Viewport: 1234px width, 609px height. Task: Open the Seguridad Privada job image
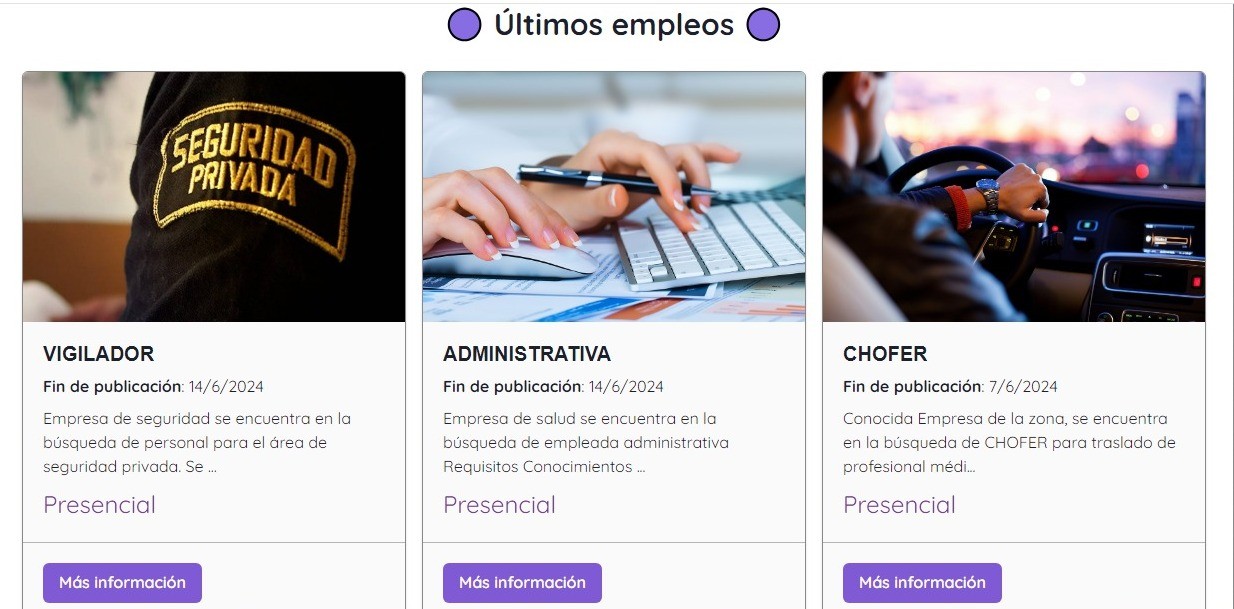point(214,197)
